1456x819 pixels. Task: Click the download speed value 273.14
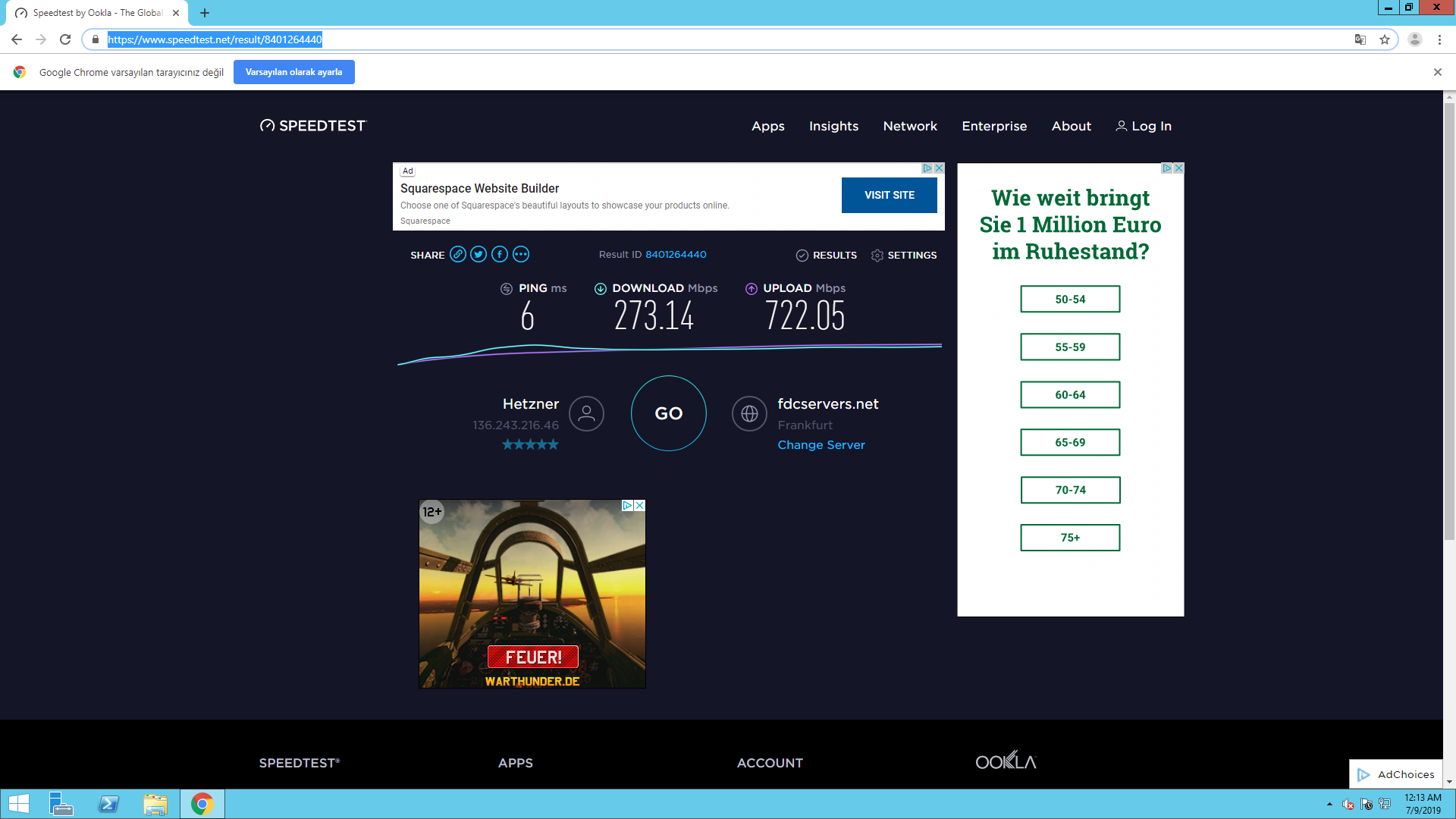point(654,315)
